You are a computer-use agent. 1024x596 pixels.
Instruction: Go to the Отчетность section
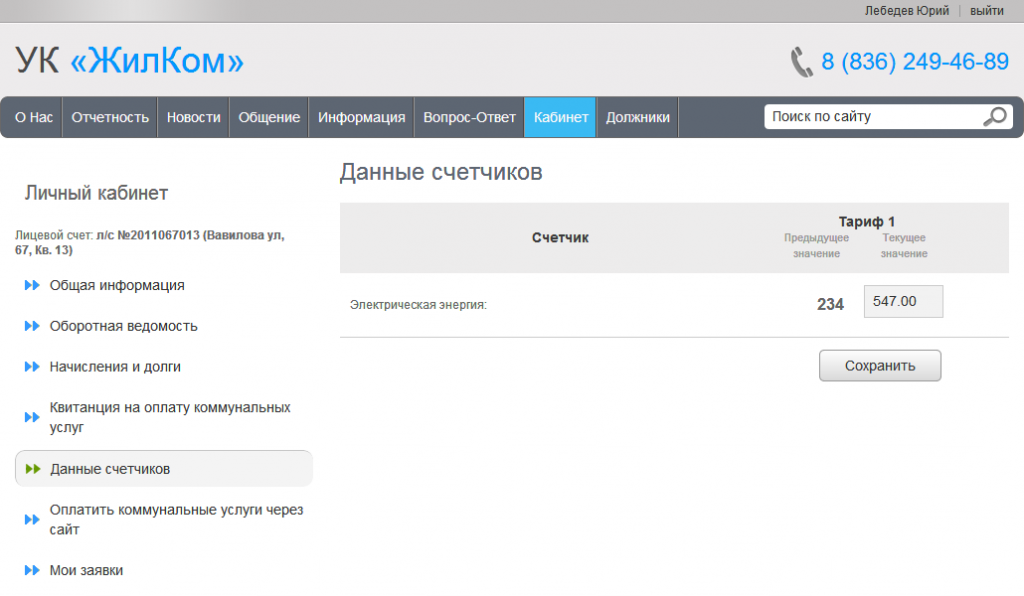(110, 117)
